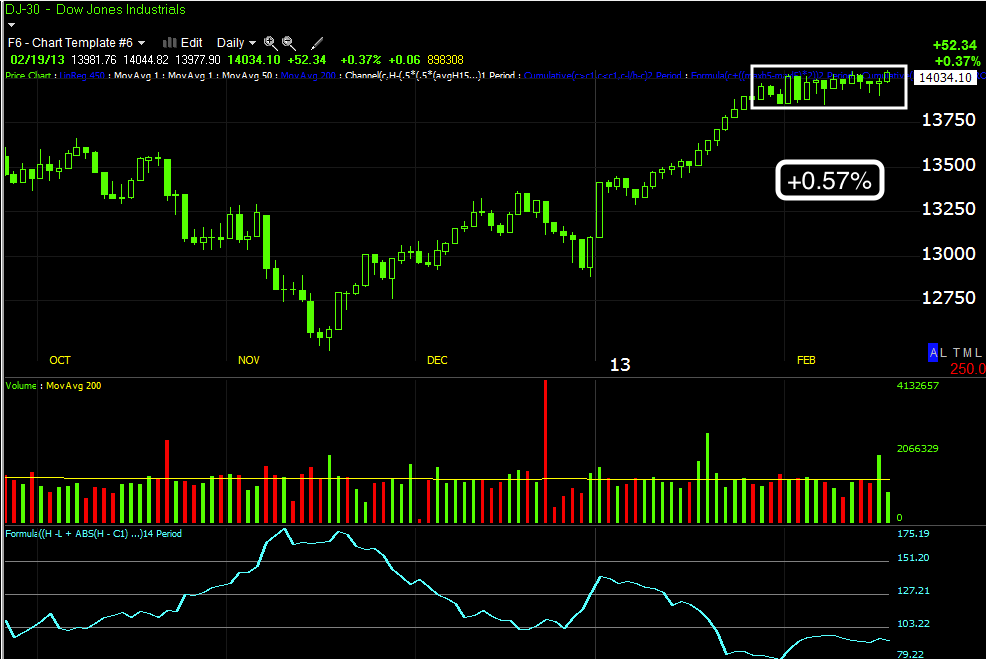Click the blue MovAvg 200 price indicator label

click(x=308, y=75)
